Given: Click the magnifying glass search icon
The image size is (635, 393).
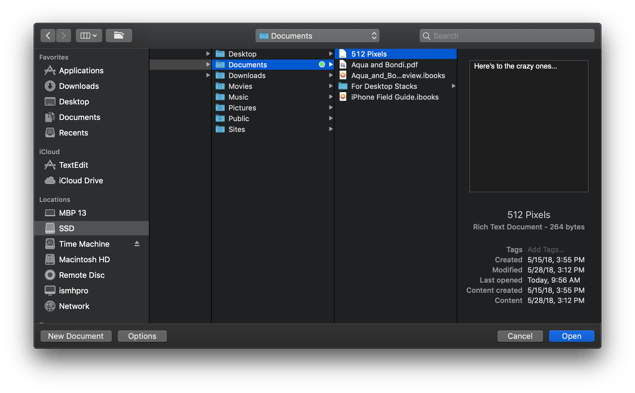Looking at the screenshot, I should 426,36.
